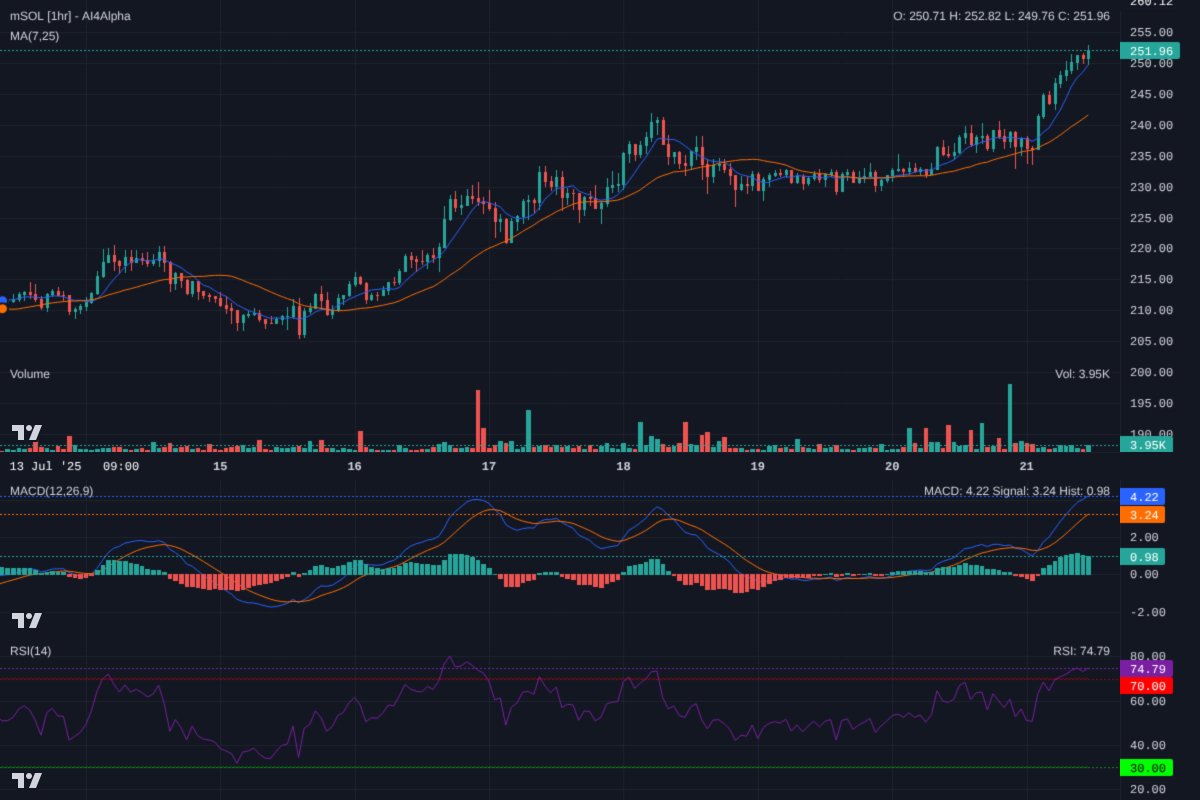Click the tallest green volume bar before 21

tap(1010, 418)
